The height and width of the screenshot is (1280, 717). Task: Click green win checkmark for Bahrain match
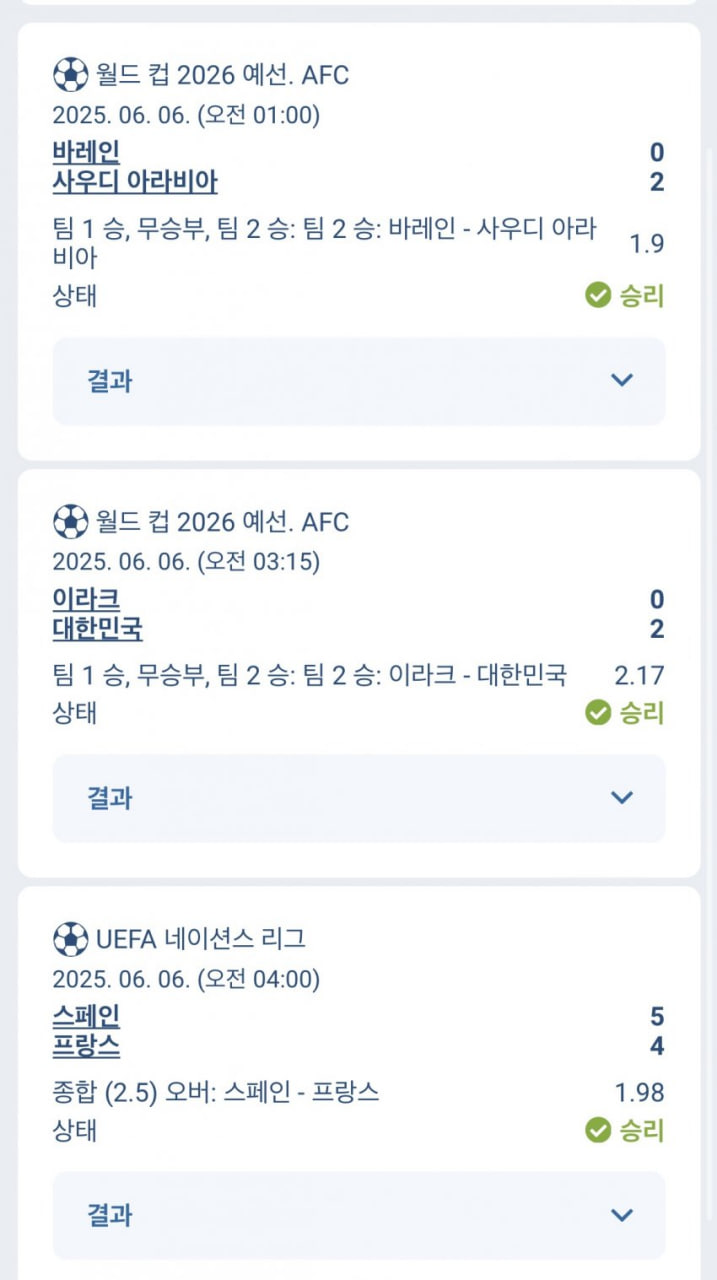tap(598, 295)
